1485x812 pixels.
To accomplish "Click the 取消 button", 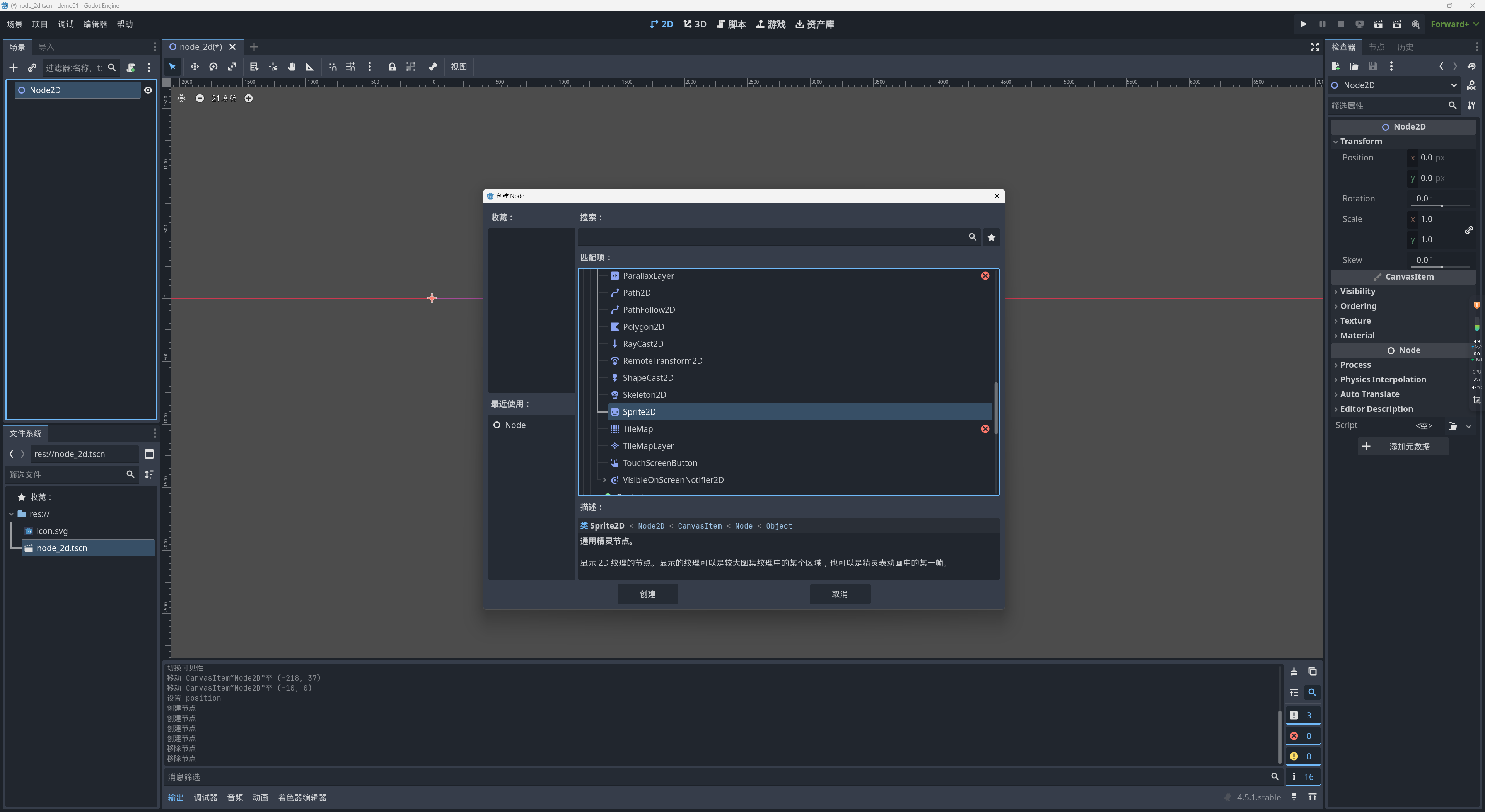I will [x=839, y=594].
